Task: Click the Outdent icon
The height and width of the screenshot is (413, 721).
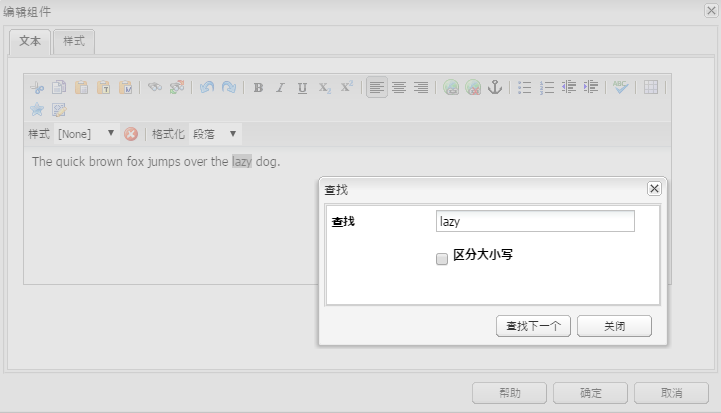Action: point(569,87)
